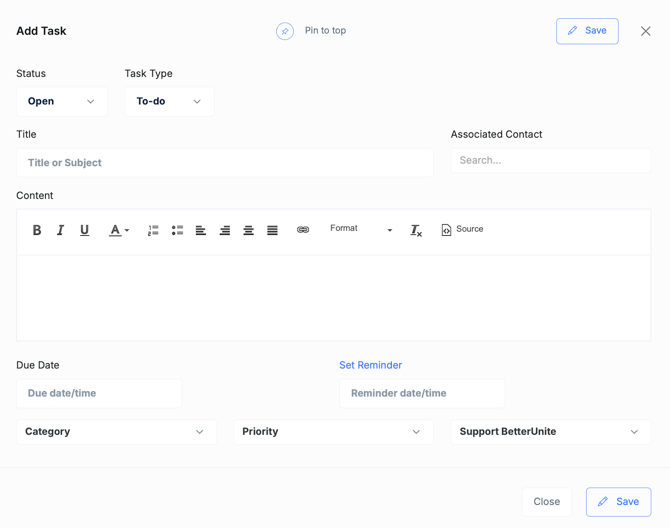The image size is (670, 528).
Task: Toggle the Pin to top option
Action: [x=285, y=31]
